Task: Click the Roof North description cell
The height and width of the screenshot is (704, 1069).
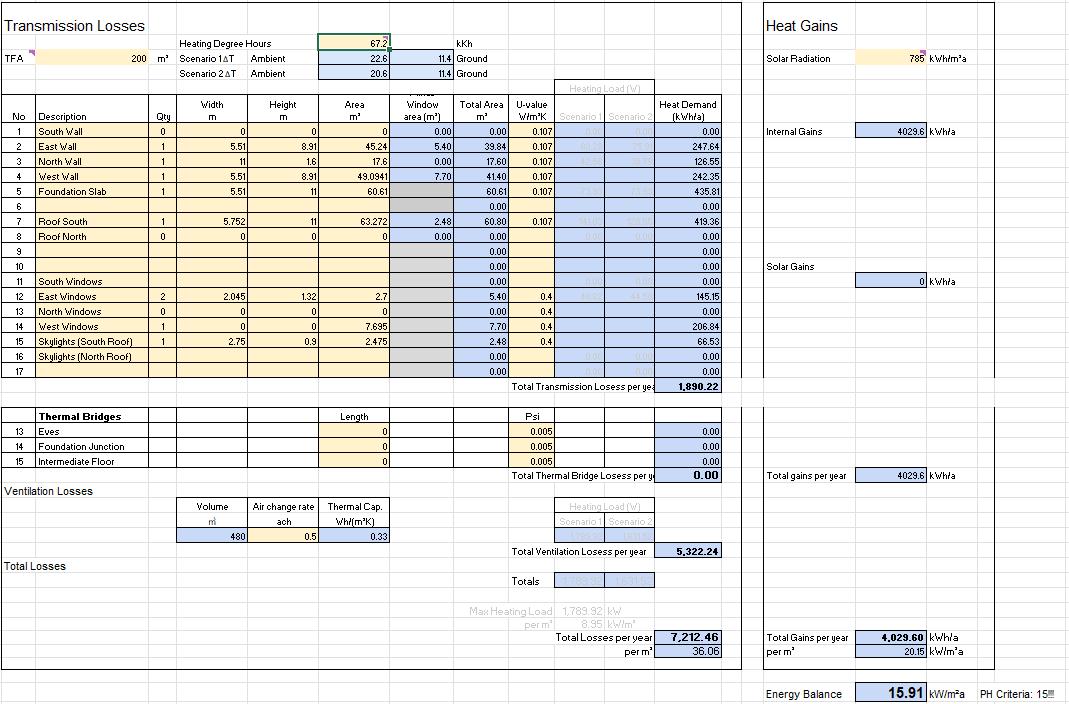Action: [92, 236]
